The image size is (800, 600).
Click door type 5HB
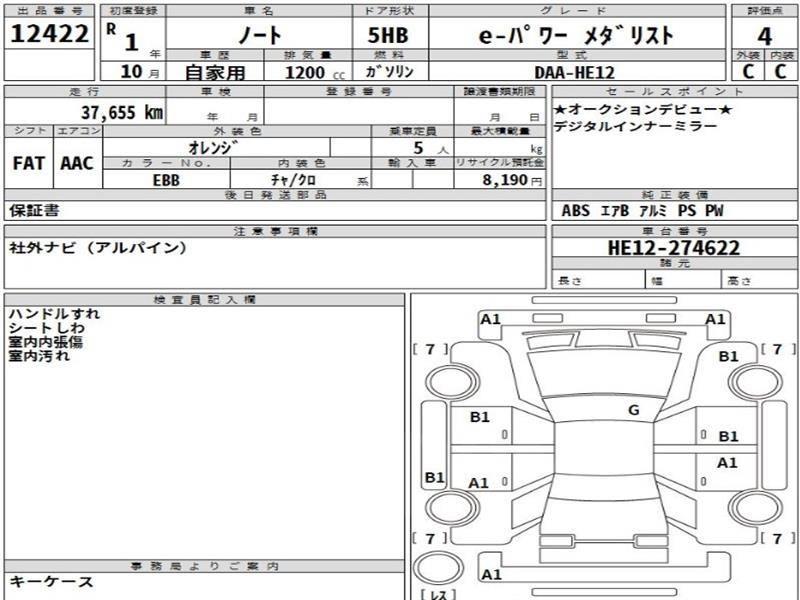click(388, 35)
